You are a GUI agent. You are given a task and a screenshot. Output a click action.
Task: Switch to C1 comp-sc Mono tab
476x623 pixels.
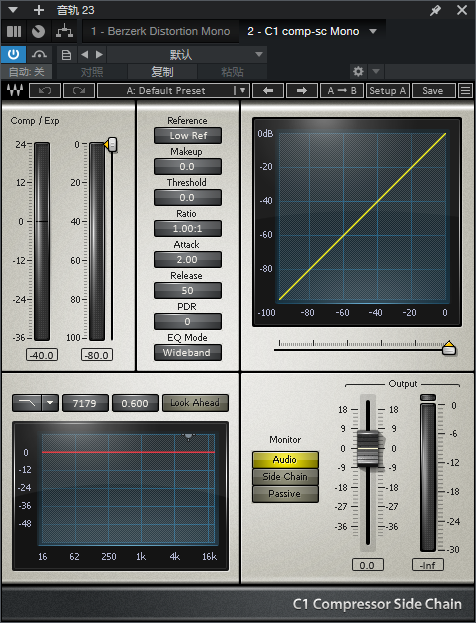pos(303,31)
